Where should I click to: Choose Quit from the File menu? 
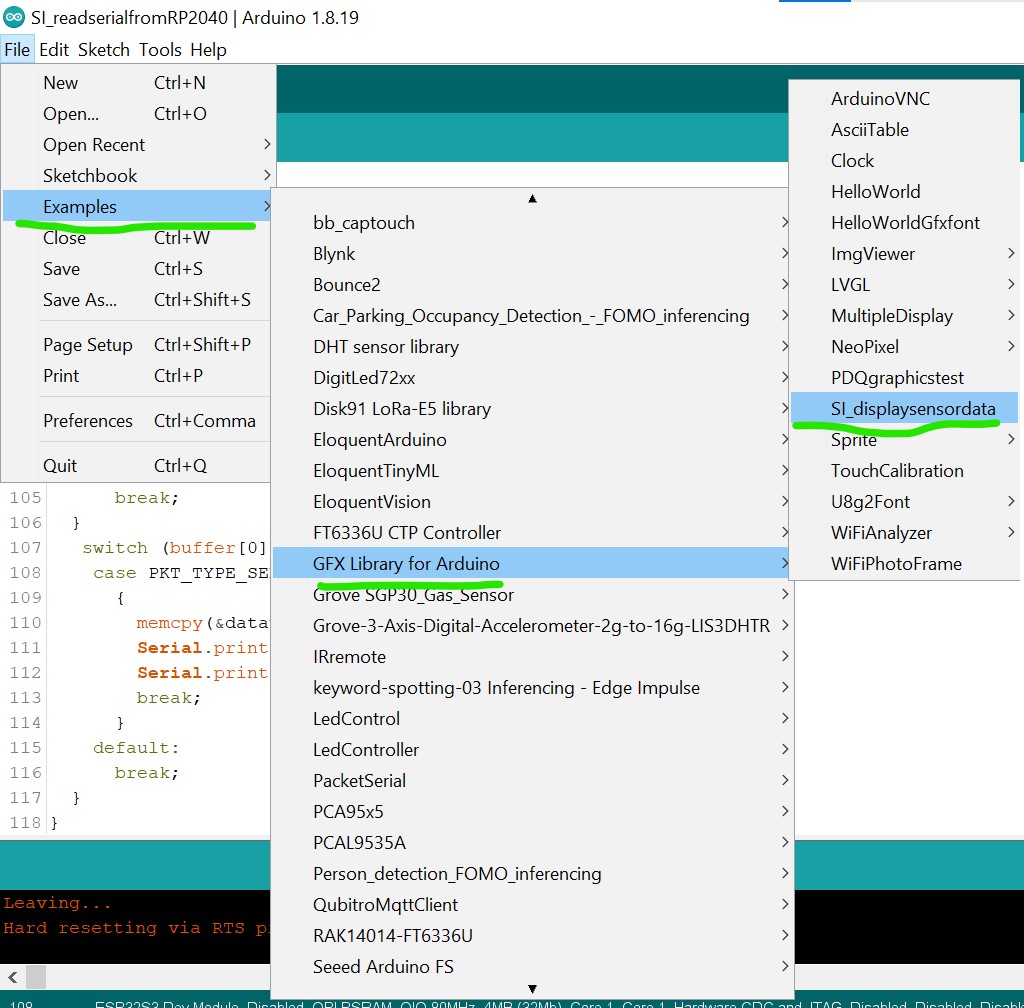[136, 465]
